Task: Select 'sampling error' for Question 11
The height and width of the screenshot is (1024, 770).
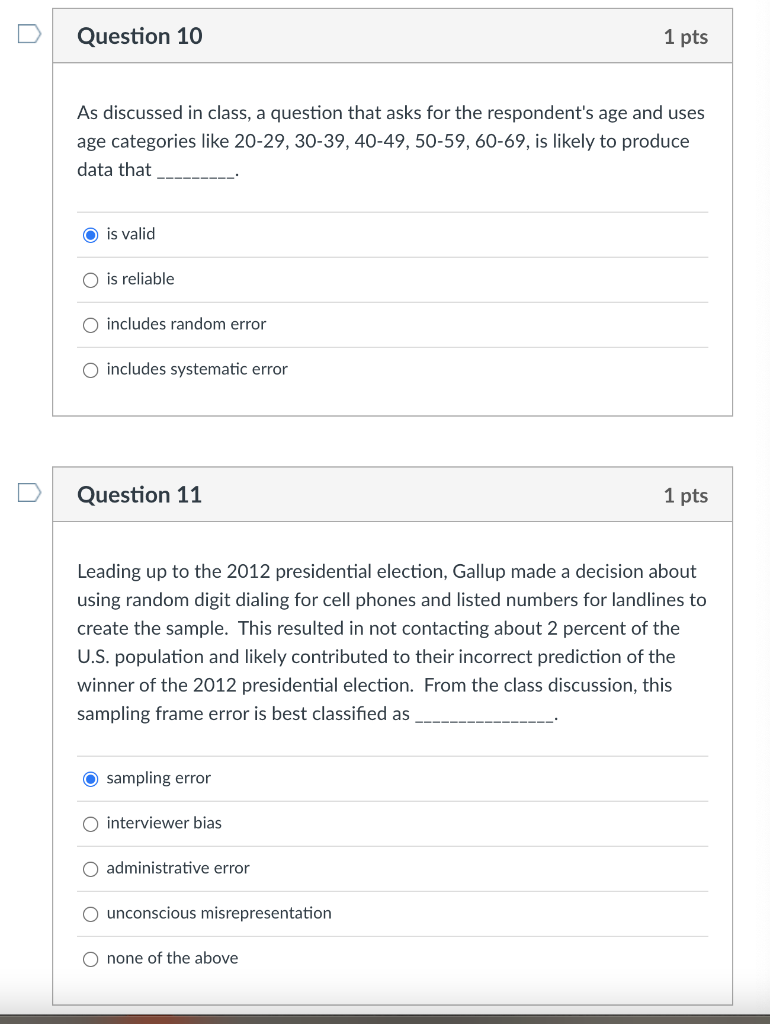Action: coord(91,778)
